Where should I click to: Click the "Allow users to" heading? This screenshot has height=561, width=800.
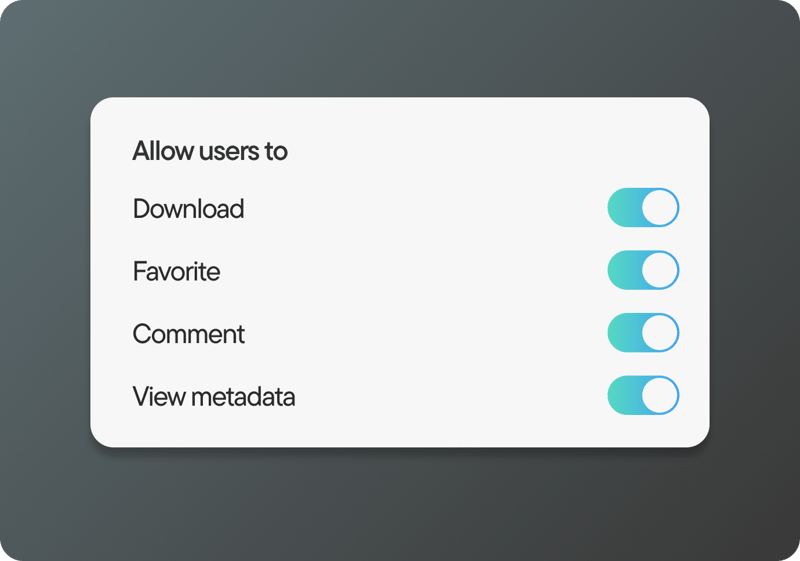210,151
